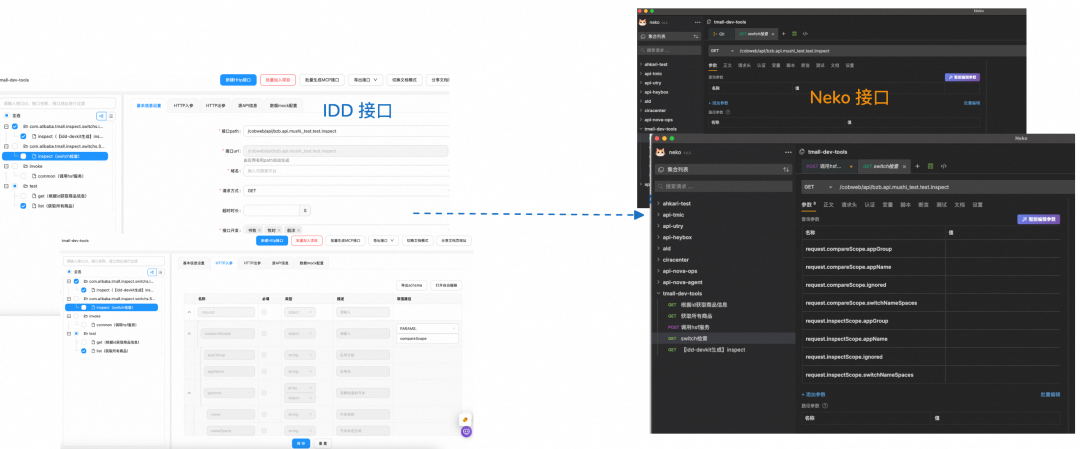Switch to 正文 tab in front Neko window
Screen dimensions: 1080x449
tap(828, 205)
